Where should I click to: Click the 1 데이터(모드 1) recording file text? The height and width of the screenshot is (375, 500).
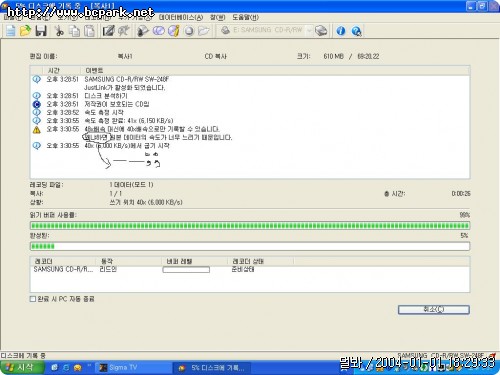pos(131,185)
